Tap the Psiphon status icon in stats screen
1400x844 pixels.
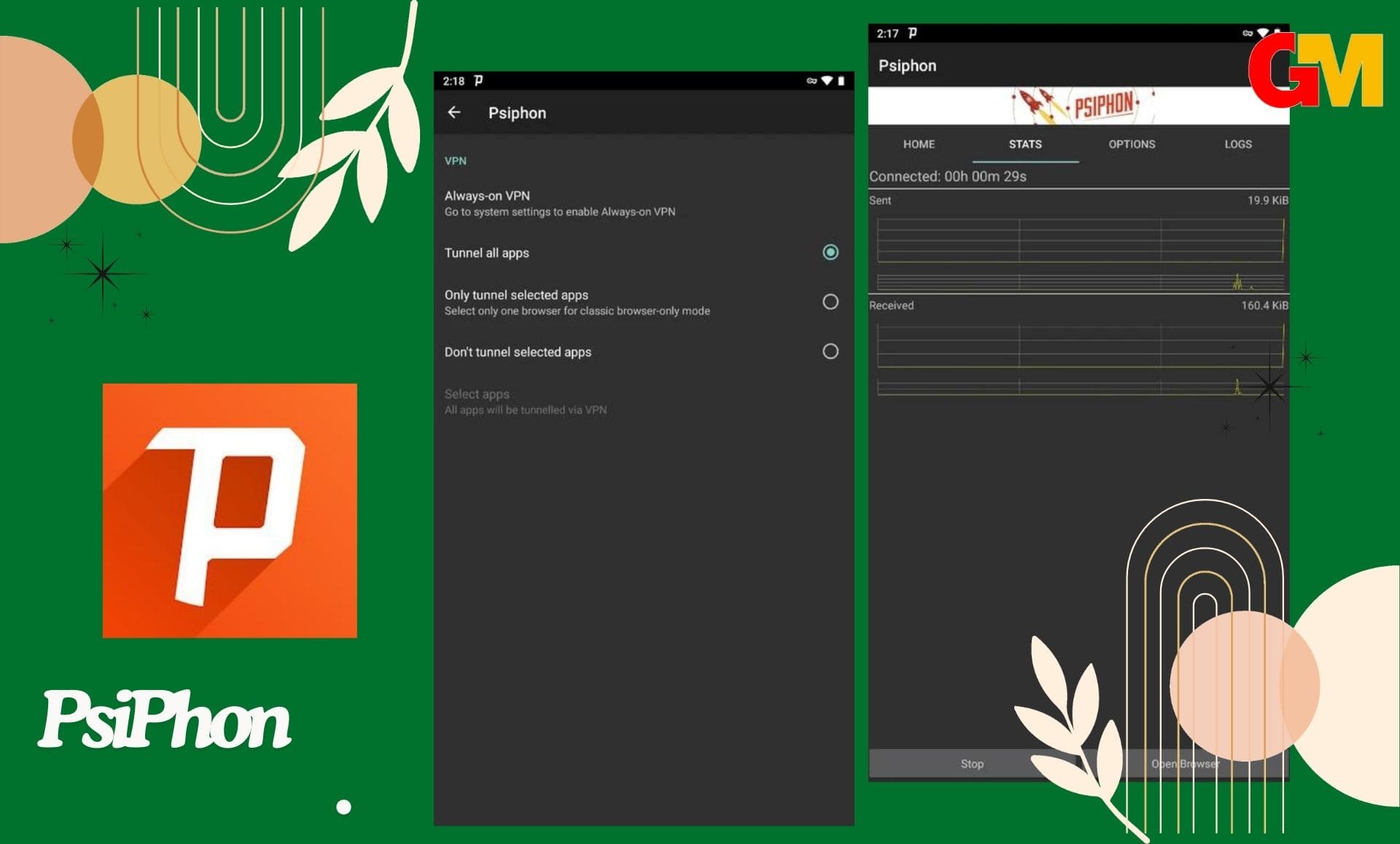[x=912, y=33]
